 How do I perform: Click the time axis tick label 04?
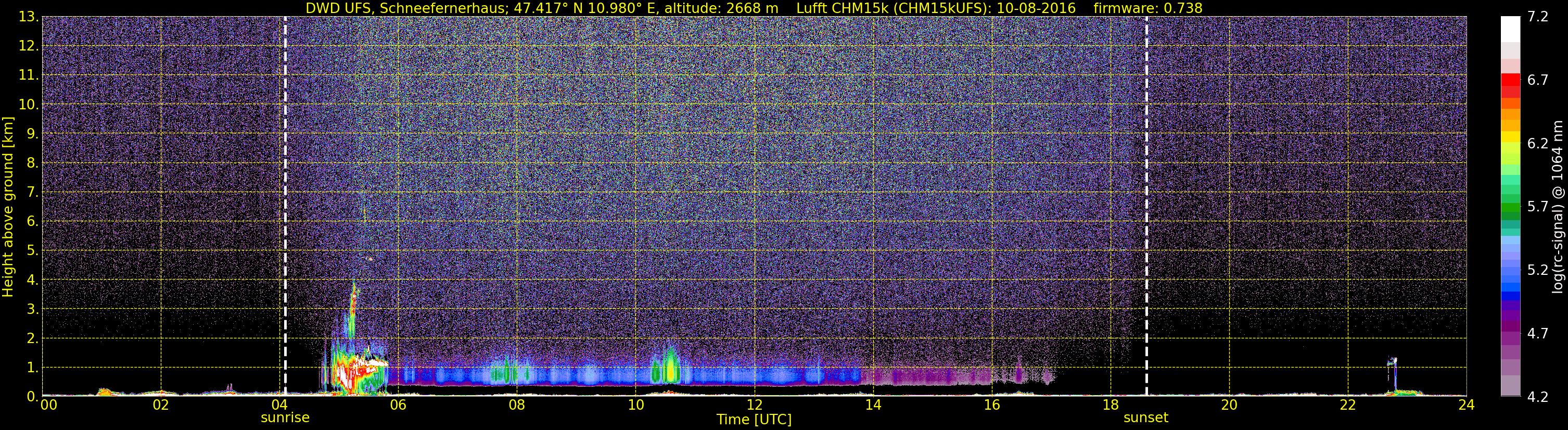click(x=279, y=406)
